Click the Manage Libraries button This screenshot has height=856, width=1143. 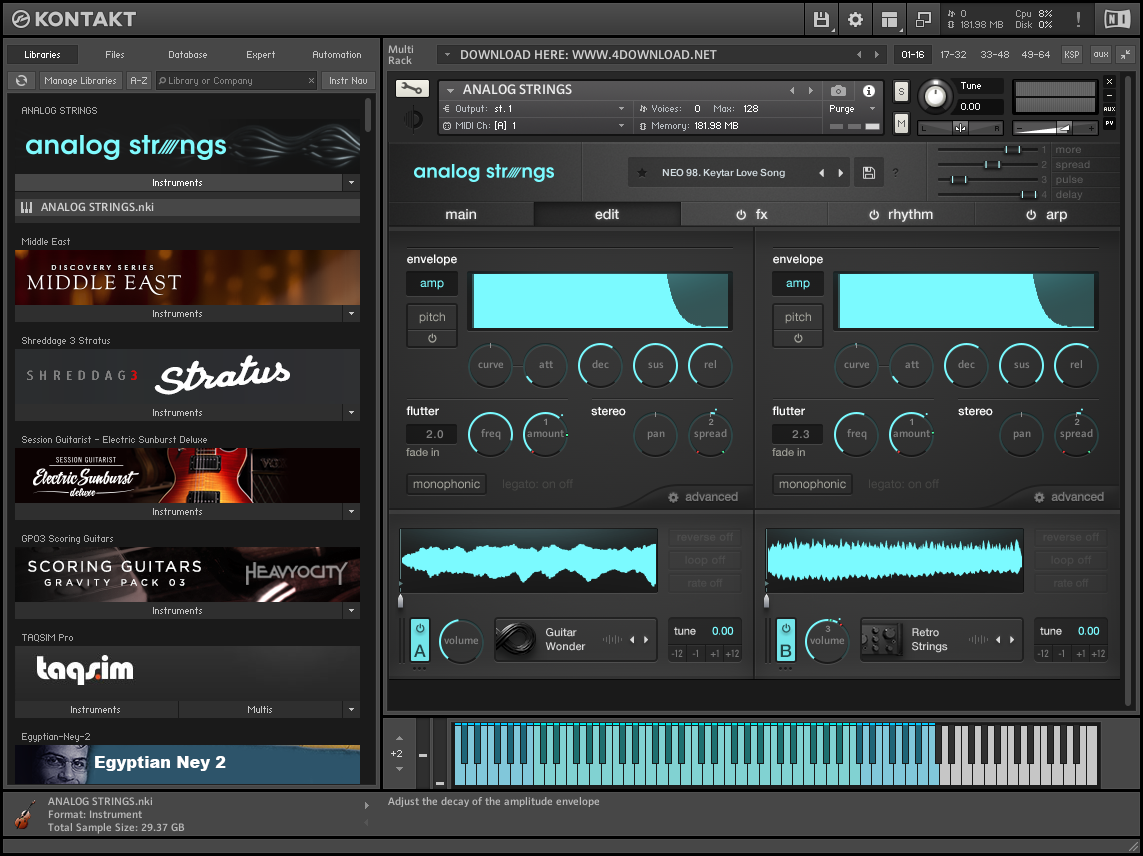80,81
